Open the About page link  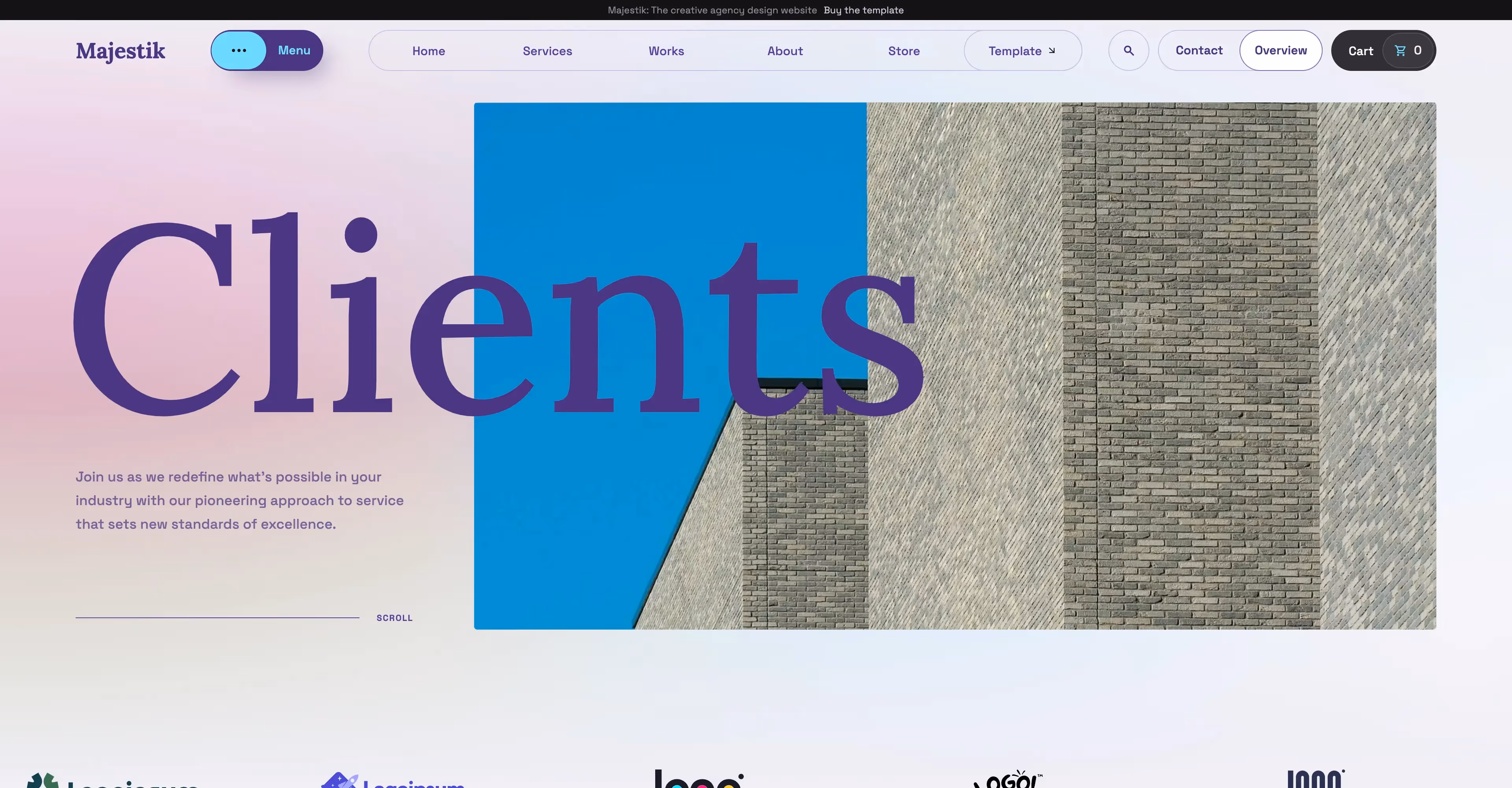(785, 51)
